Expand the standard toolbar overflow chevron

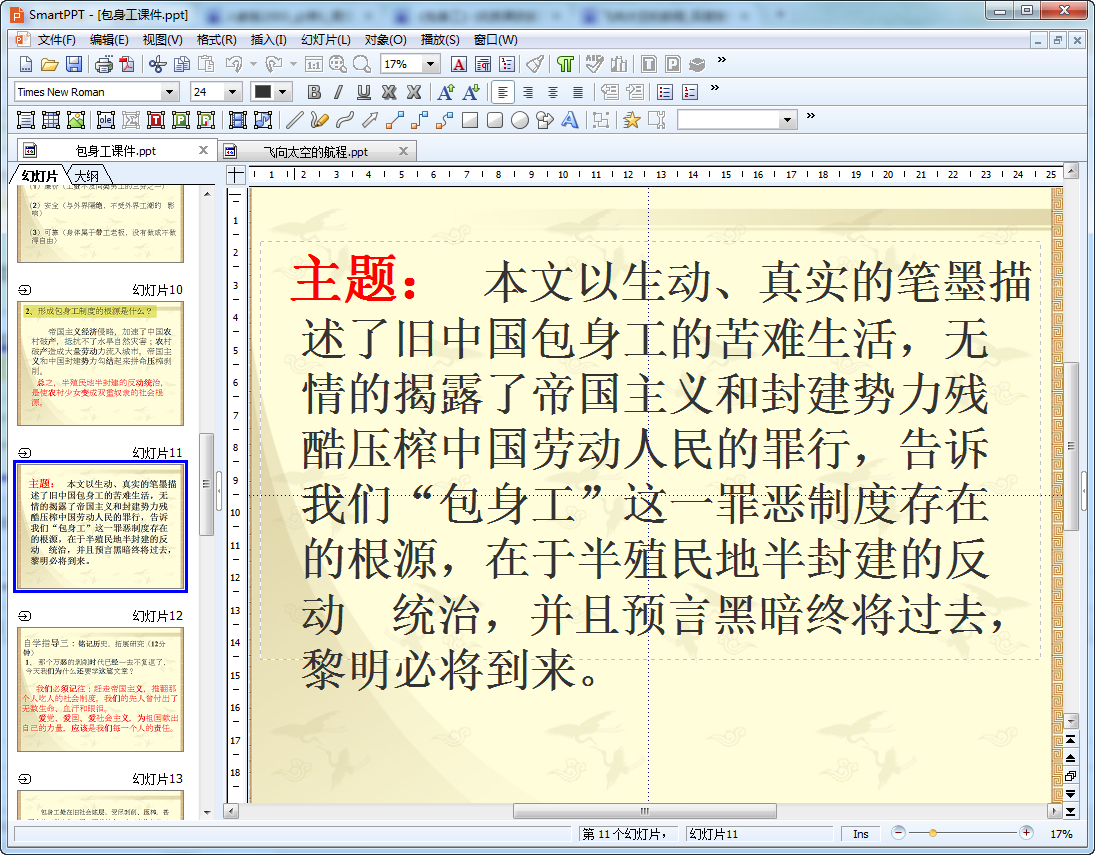721,60
